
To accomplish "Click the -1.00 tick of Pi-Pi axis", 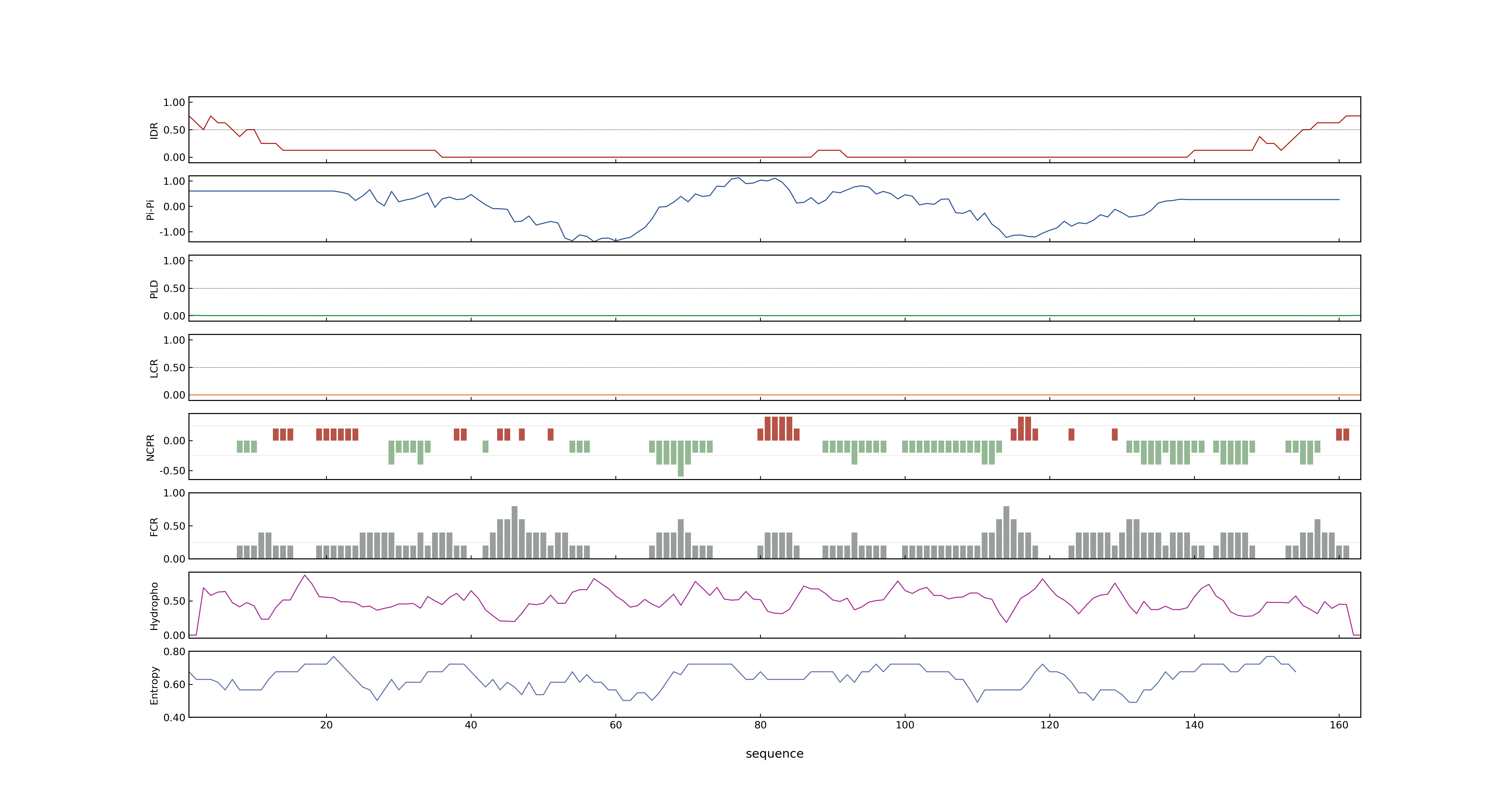I will [x=172, y=232].
